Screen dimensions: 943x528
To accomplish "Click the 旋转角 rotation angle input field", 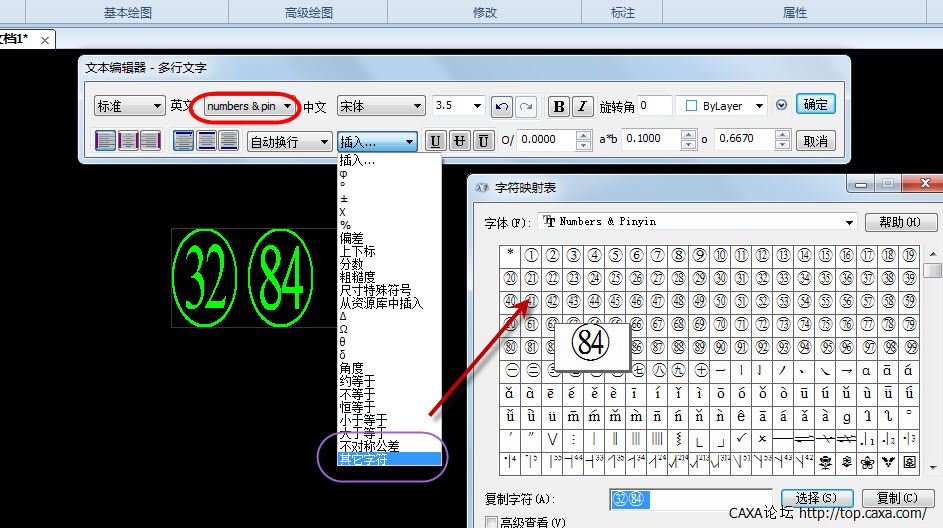I will (x=655, y=106).
